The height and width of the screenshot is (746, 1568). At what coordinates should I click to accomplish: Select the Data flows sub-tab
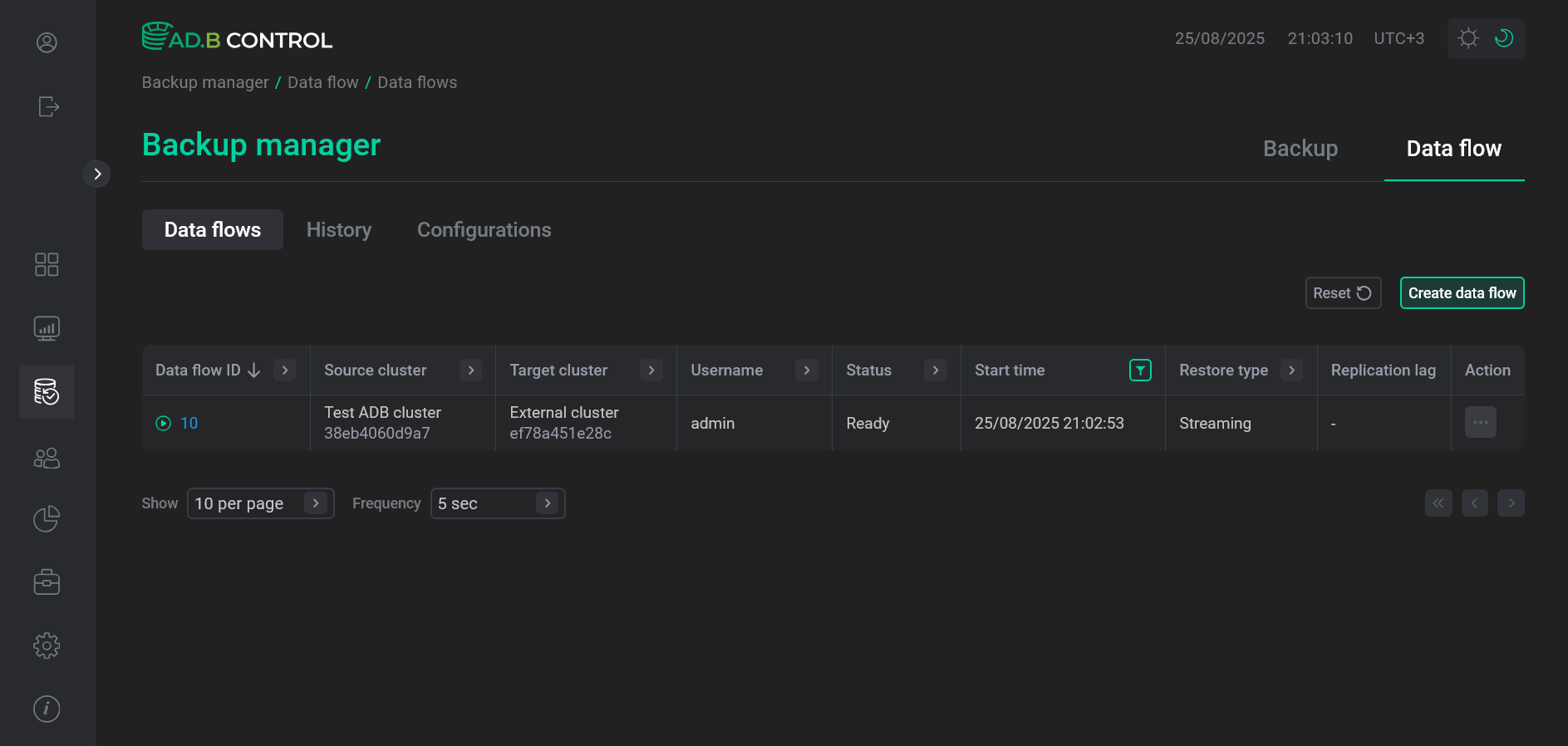coord(213,229)
